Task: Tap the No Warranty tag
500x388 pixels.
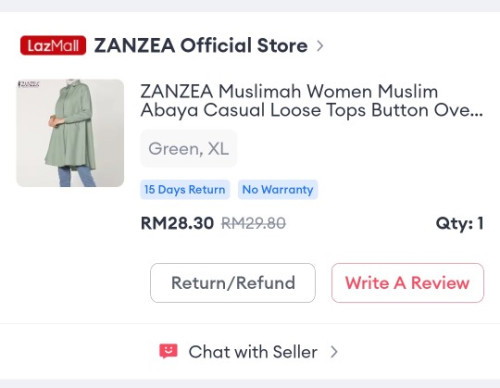Action: point(278,190)
